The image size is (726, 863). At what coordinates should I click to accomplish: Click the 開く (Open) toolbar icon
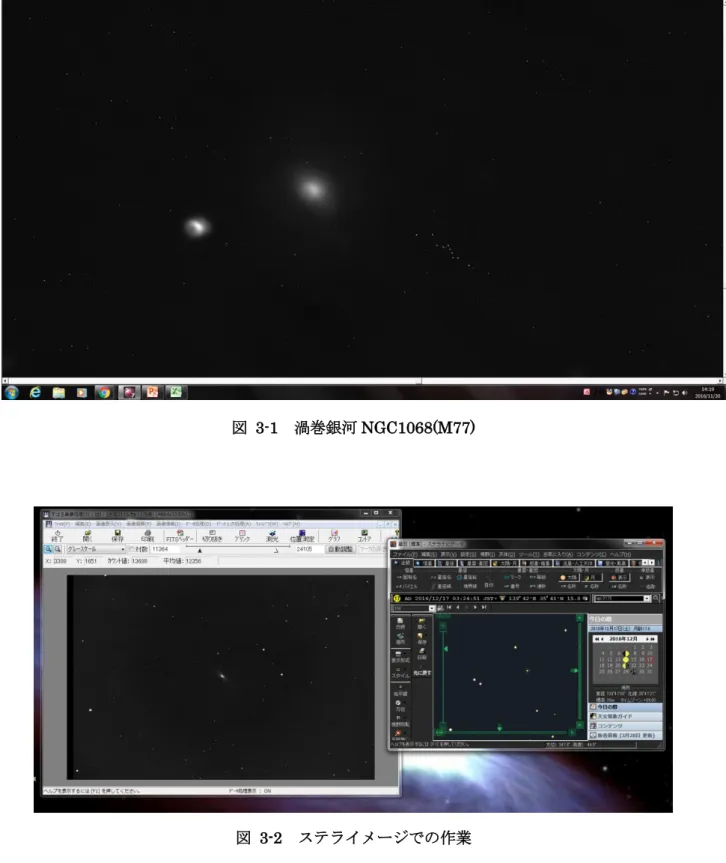87,536
